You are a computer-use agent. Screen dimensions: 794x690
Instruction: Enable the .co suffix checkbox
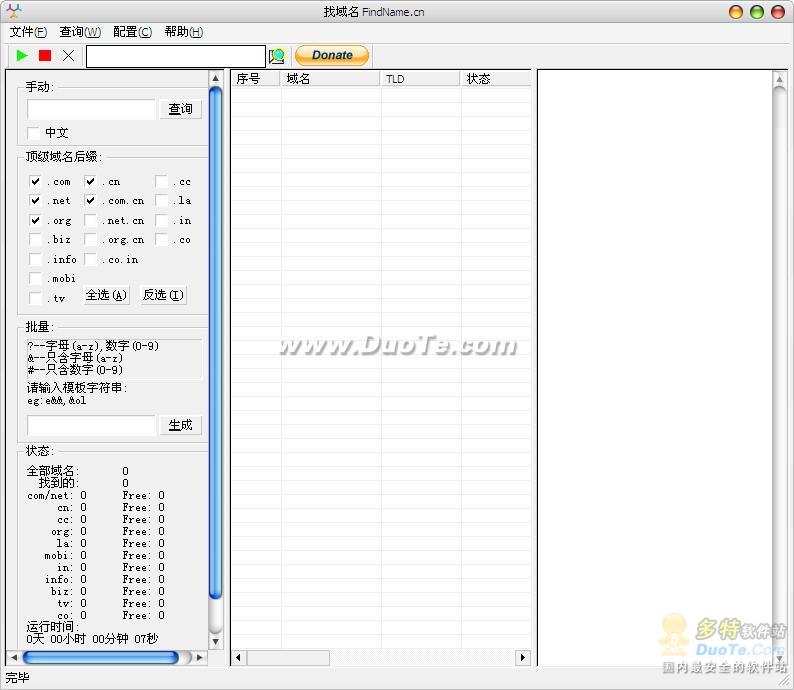tap(162, 239)
